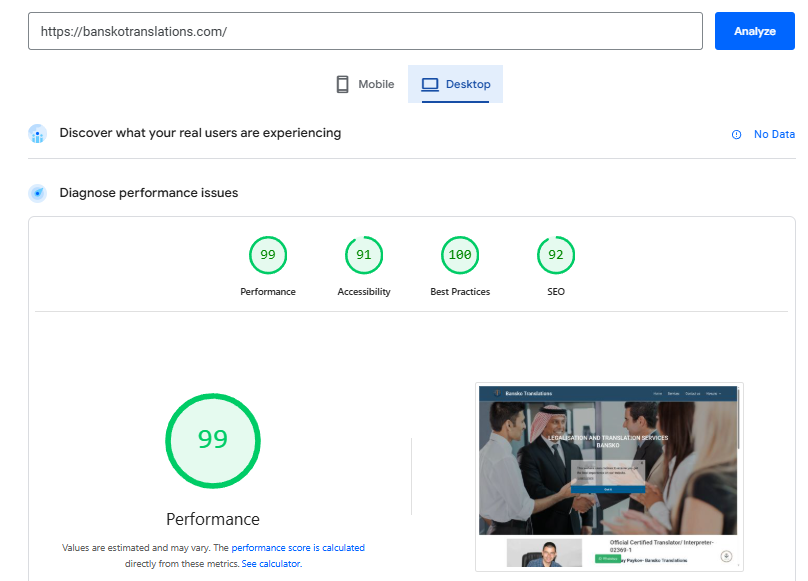Click the SEO label
This screenshot has height=581, width=808.
click(x=556, y=292)
